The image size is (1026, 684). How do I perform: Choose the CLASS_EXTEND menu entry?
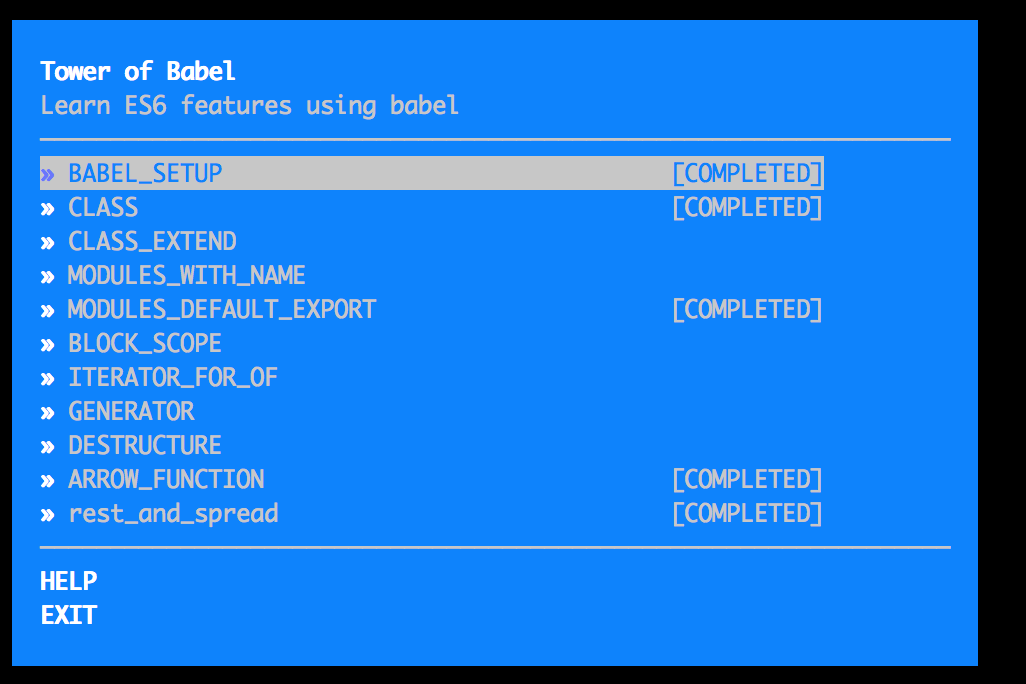pos(152,241)
